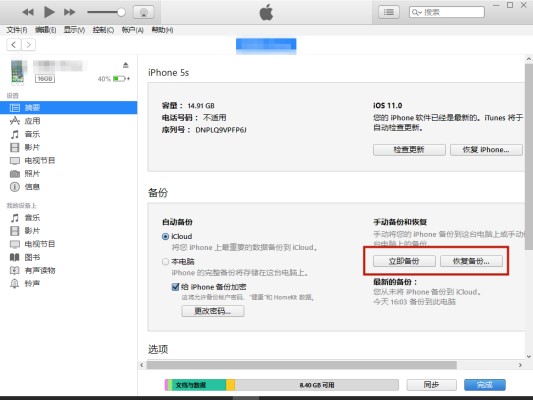Maximize the iTunes window
This screenshot has width=533, height=400.
pos(510,5)
